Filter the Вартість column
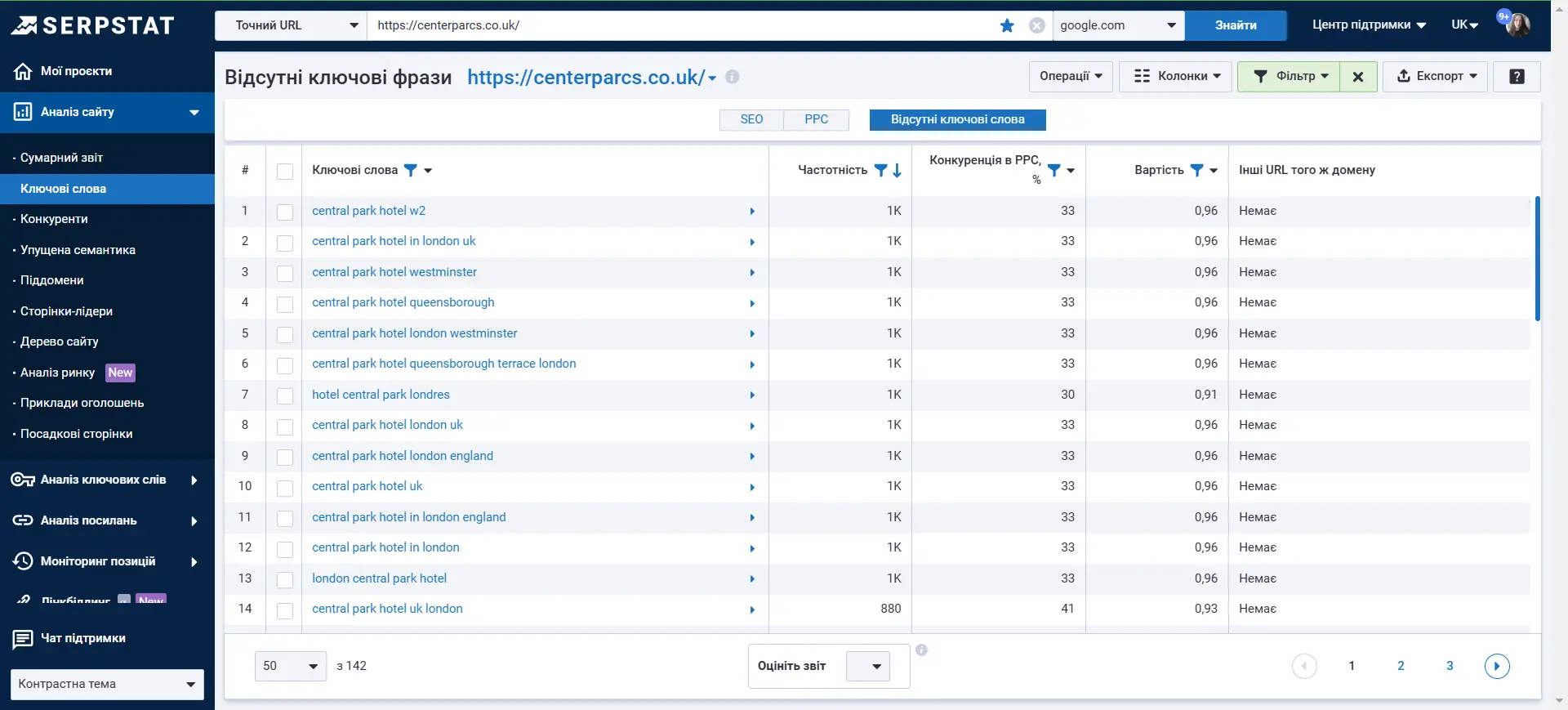 [1196, 170]
